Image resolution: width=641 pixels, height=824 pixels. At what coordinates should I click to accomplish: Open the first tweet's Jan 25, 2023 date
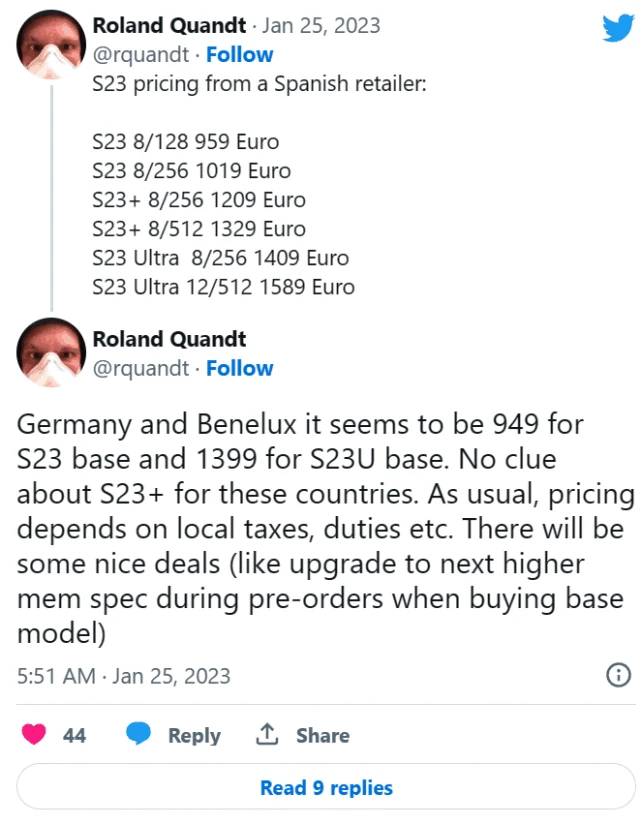321,25
